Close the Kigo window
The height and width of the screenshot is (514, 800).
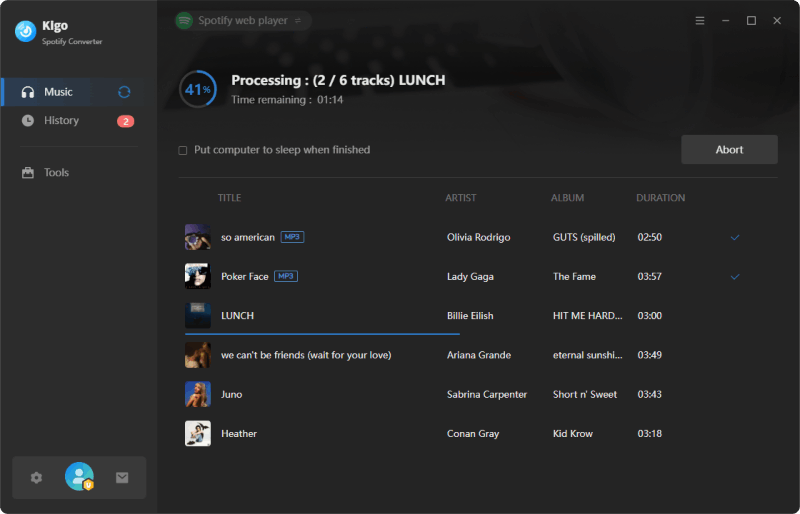pos(777,20)
